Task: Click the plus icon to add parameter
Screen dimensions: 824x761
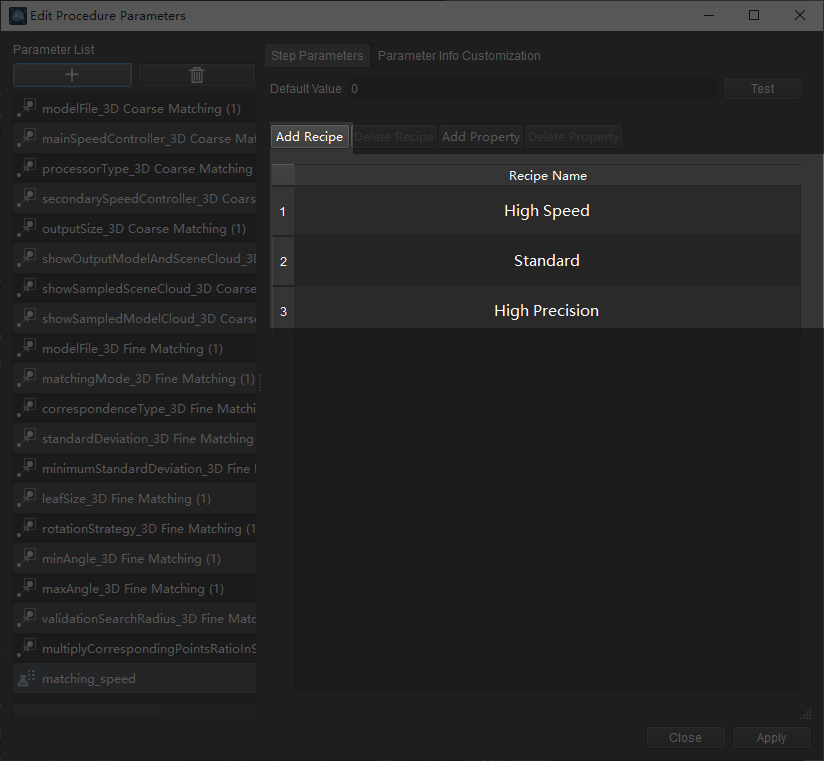Action: coord(72,75)
